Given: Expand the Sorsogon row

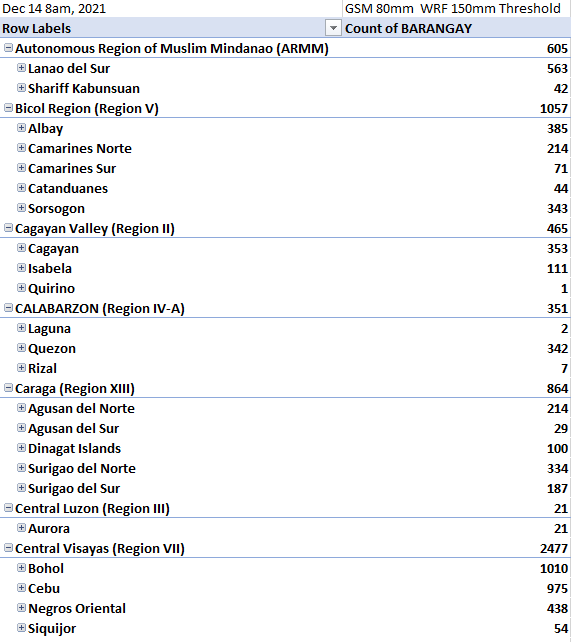Looking at the screenshot, I should pos(21,208).
